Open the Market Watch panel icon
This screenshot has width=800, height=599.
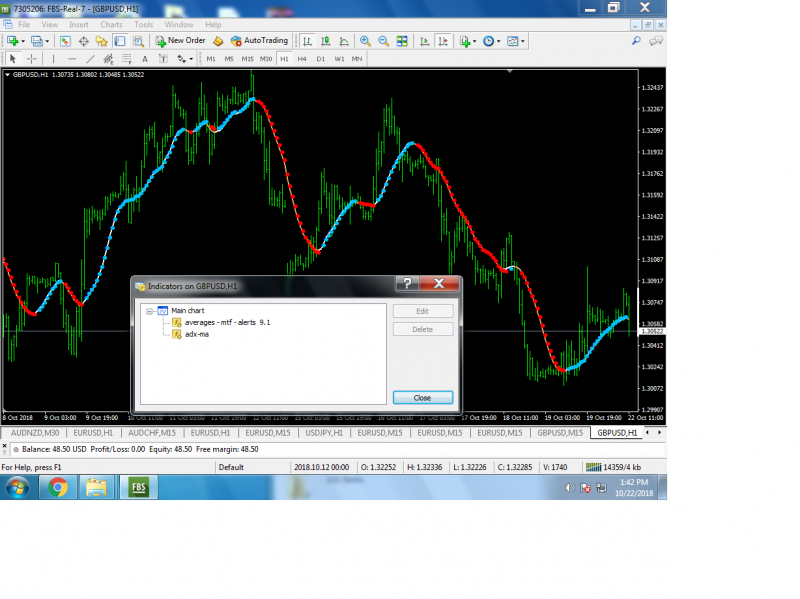click(x=65, y=41)
